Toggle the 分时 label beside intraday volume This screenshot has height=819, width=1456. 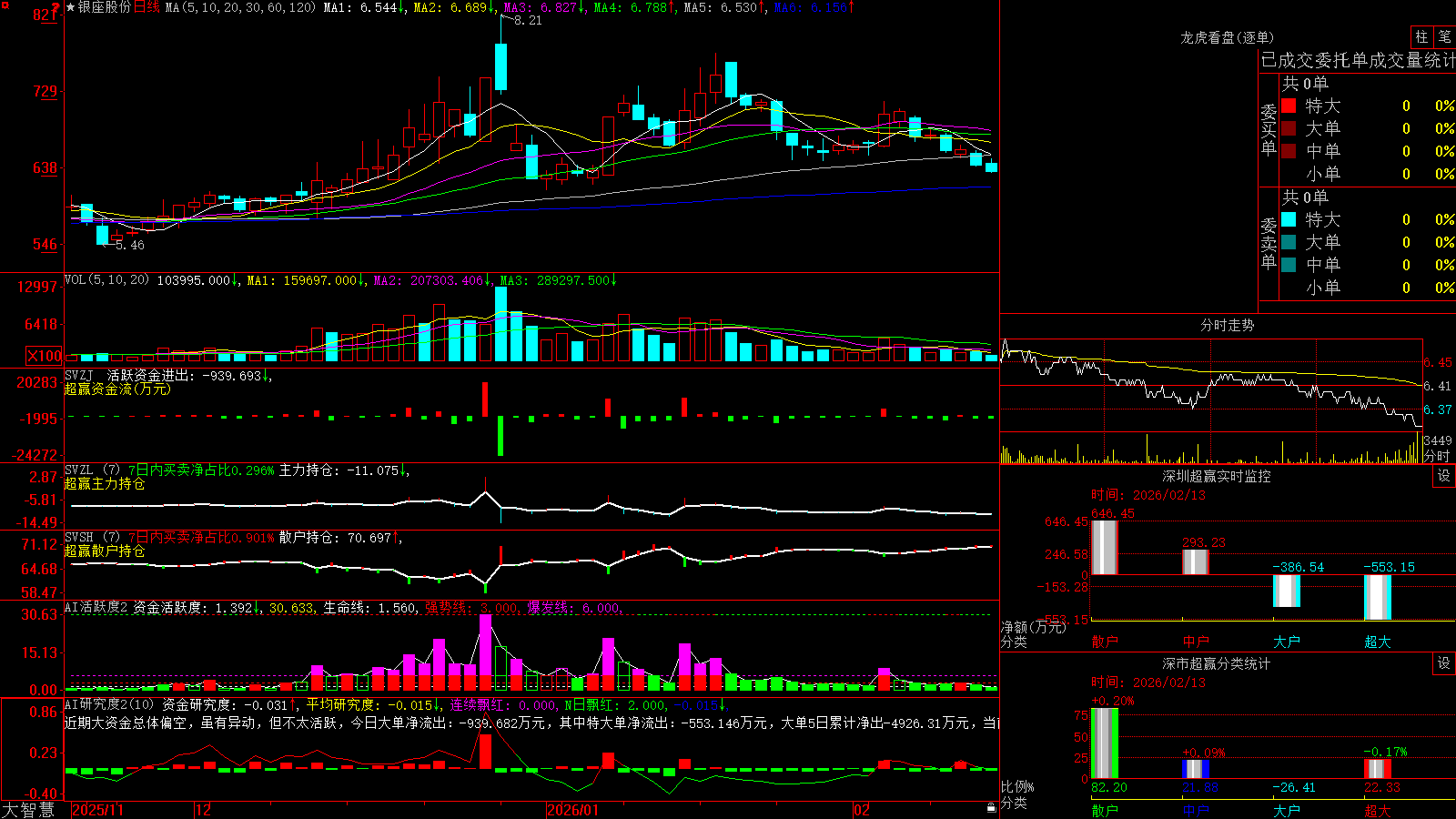point(1437,455)
